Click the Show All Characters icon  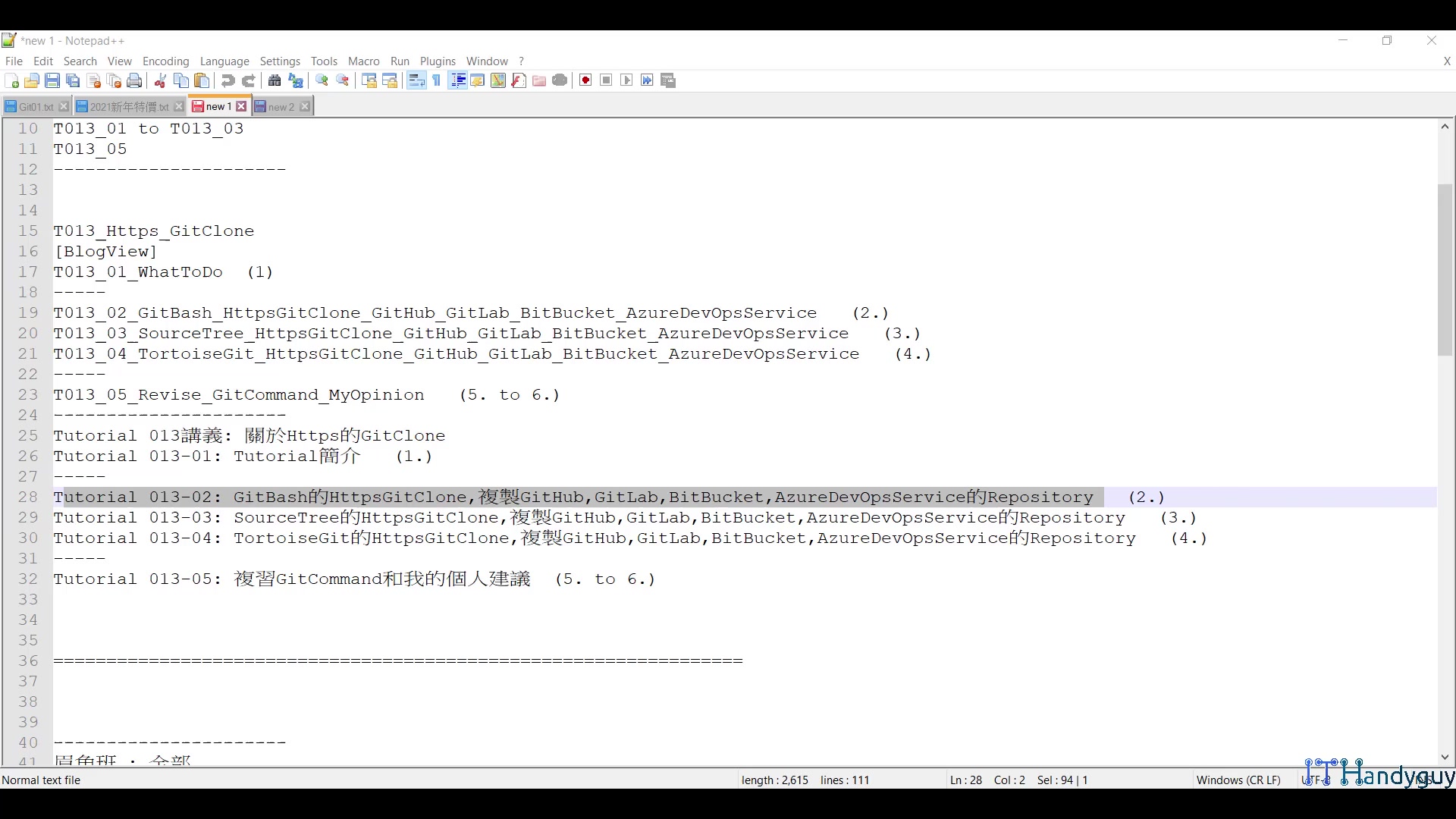[x=436, y=80]
